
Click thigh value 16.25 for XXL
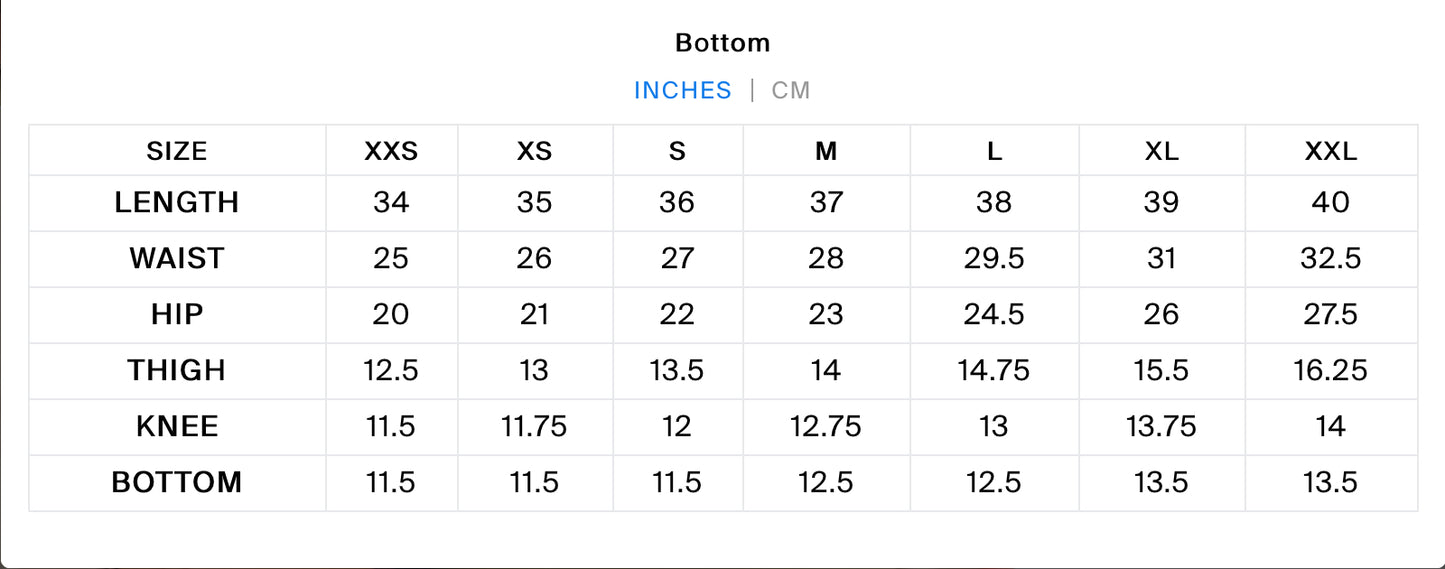pyautogui.click(x=1330, y=371)
